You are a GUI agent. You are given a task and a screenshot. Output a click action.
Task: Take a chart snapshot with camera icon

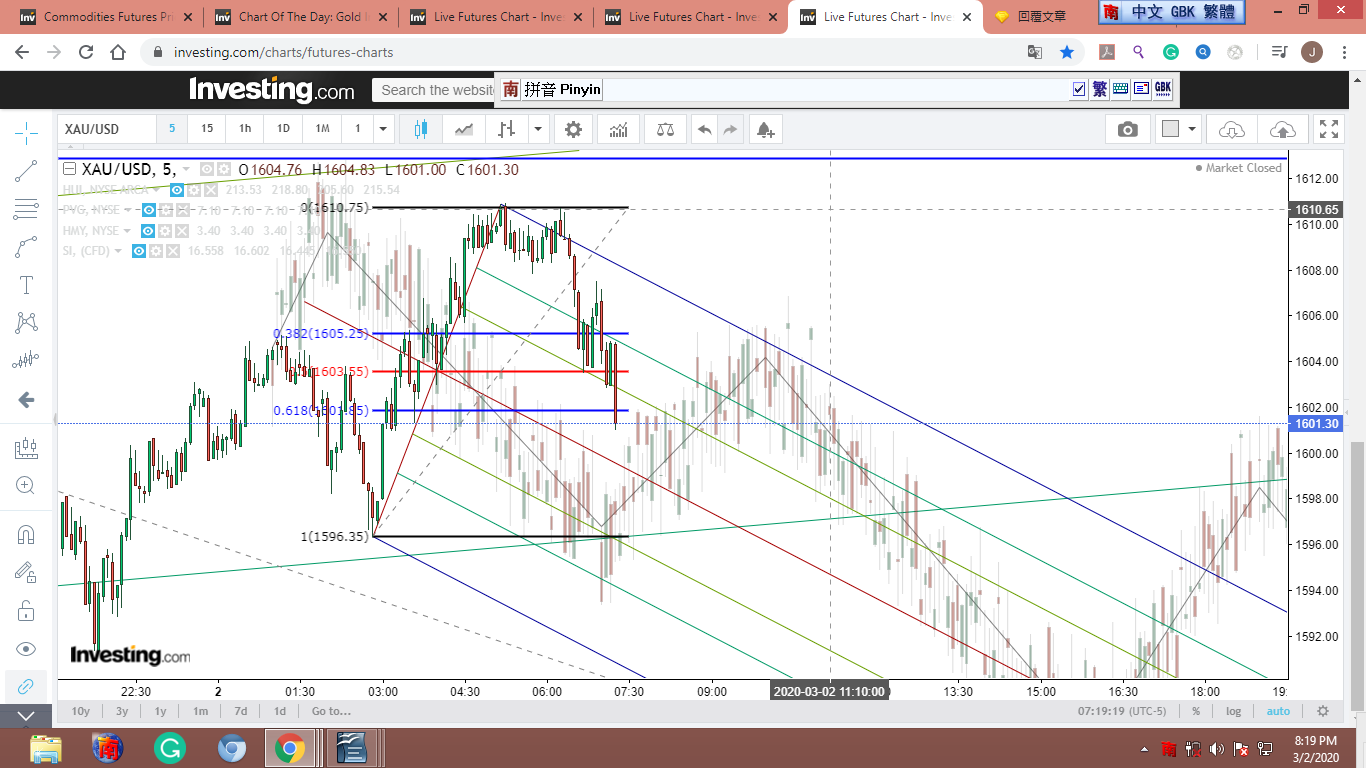tap(1127, 129)
